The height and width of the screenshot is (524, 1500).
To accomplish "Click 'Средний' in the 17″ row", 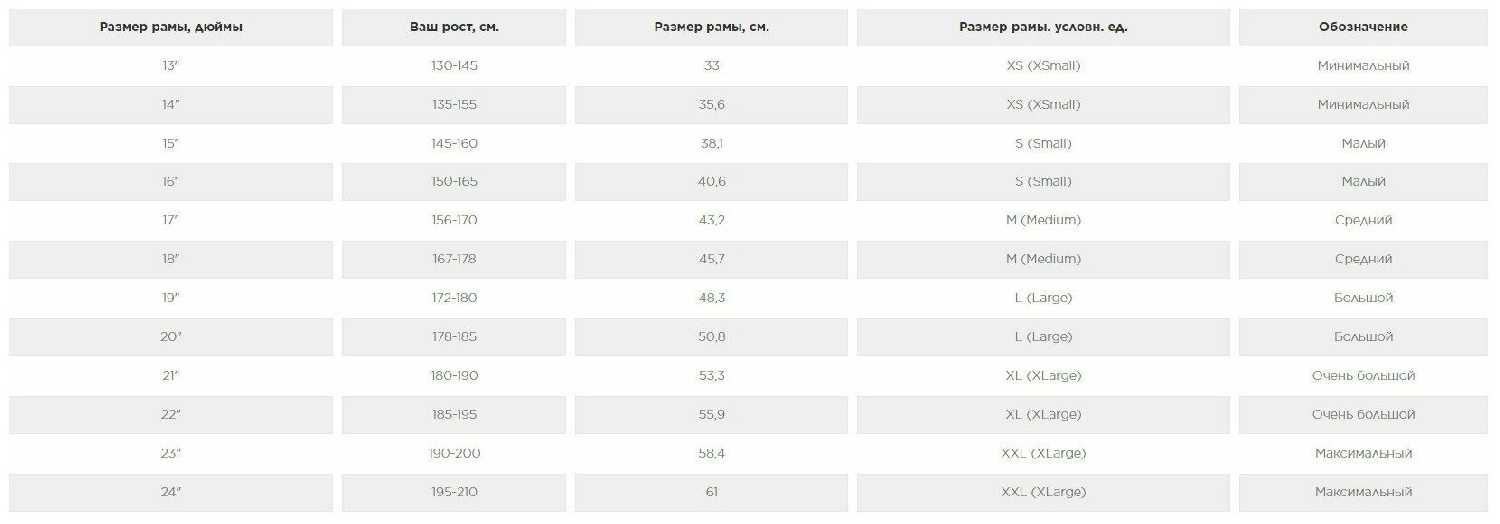I will 1363,220.
